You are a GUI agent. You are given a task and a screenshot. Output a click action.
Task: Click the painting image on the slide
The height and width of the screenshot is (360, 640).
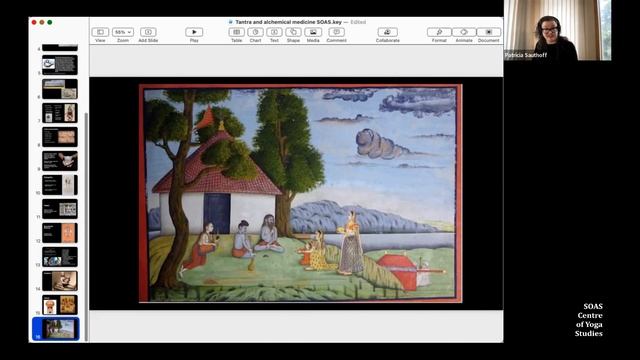301,193
